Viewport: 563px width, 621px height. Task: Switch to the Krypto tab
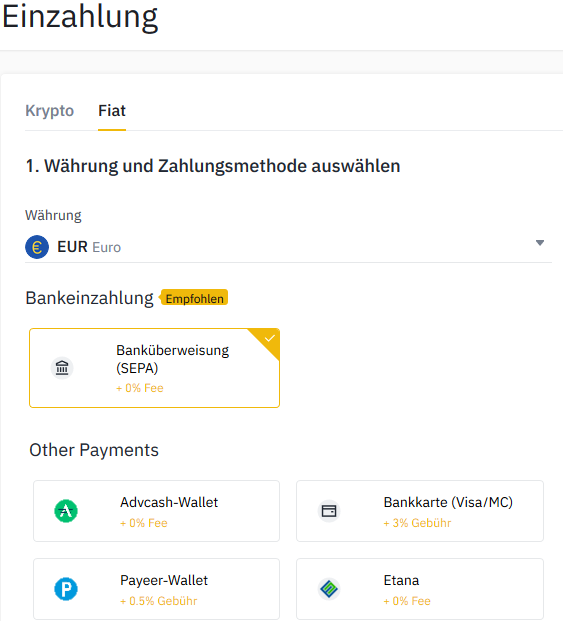(x=49, y=110)
